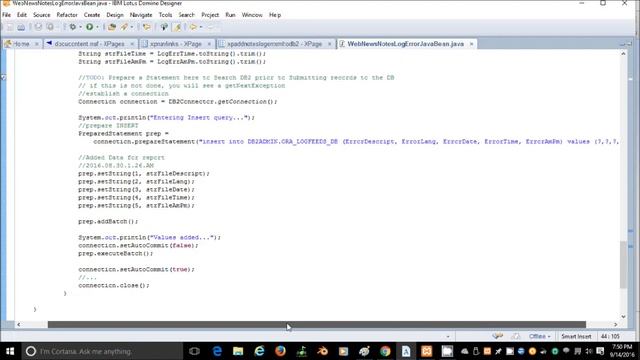Click the vertical scrollbar down arrow
640x360 pixels.
click(623, 316)
